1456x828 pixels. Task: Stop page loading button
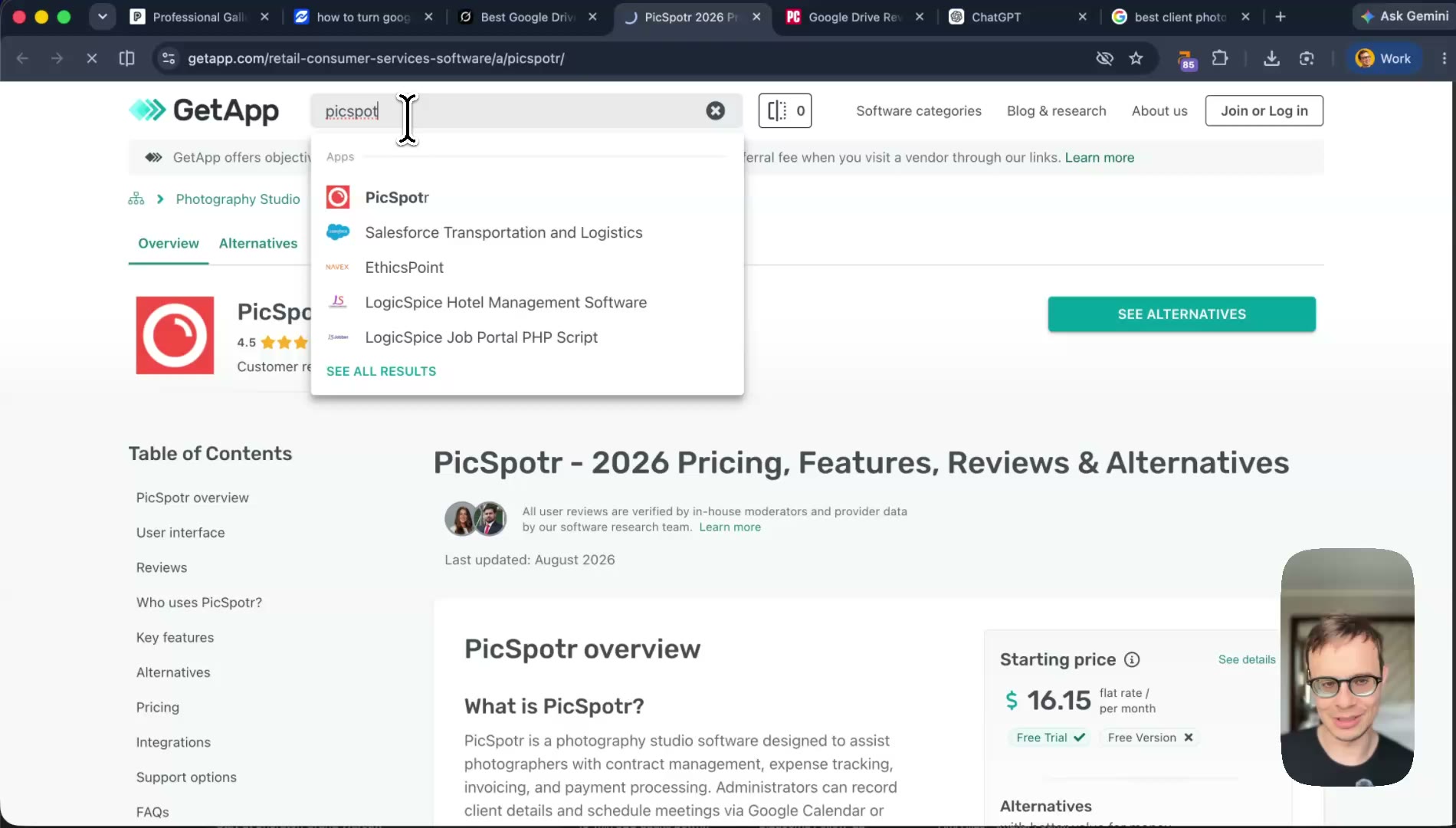91,58
